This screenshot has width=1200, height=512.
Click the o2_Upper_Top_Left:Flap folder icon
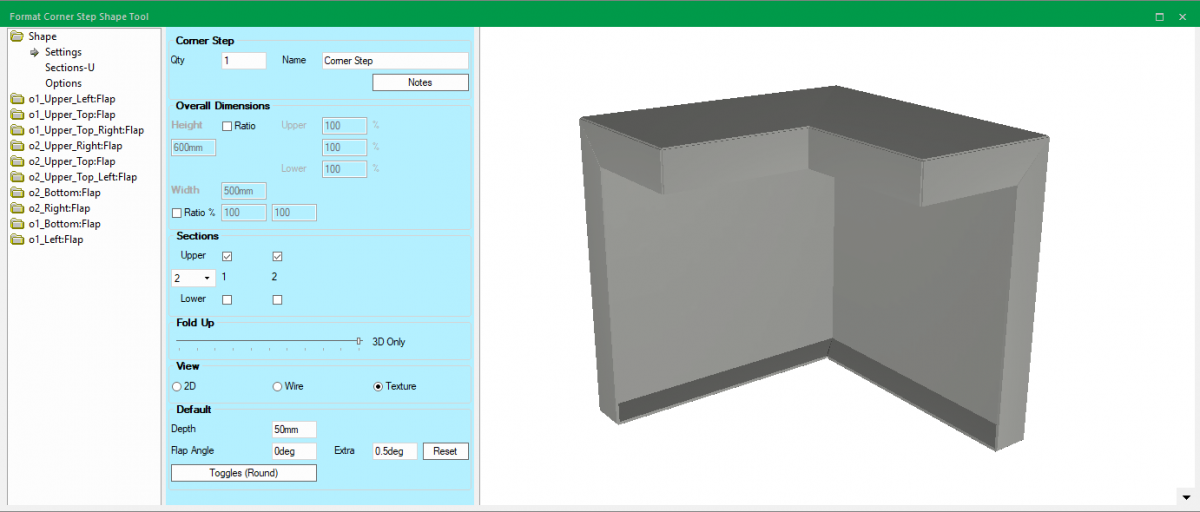pos(16,177)
